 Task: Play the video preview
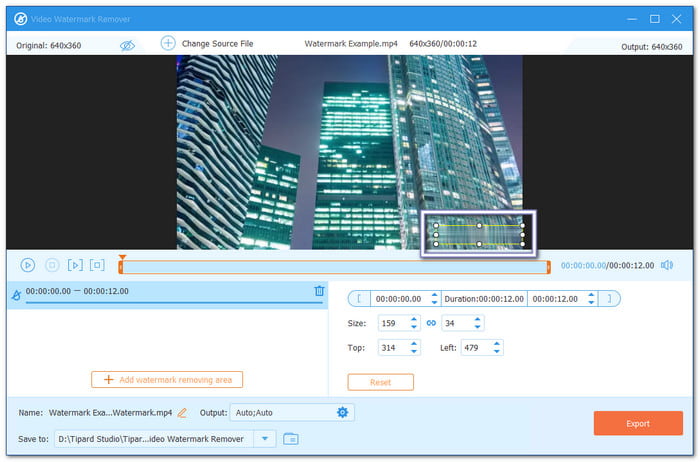pyautogui.click(x=28, y=265)
